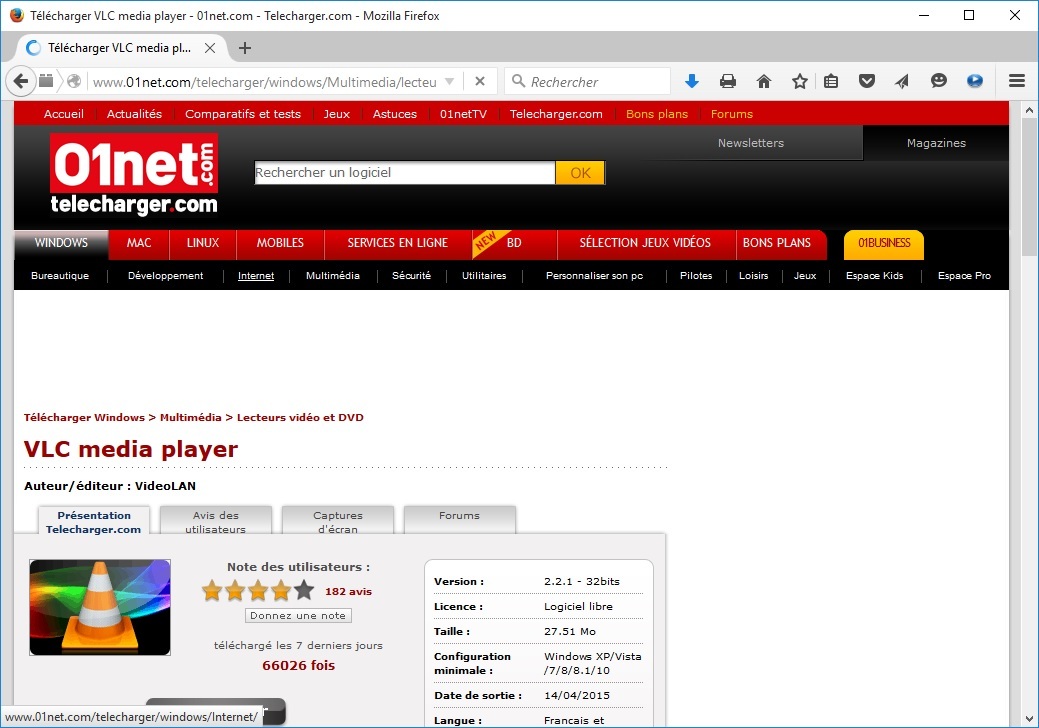Switch to the Forums product tab
This screenshot has height=728, width=1039.
point(459,521)
